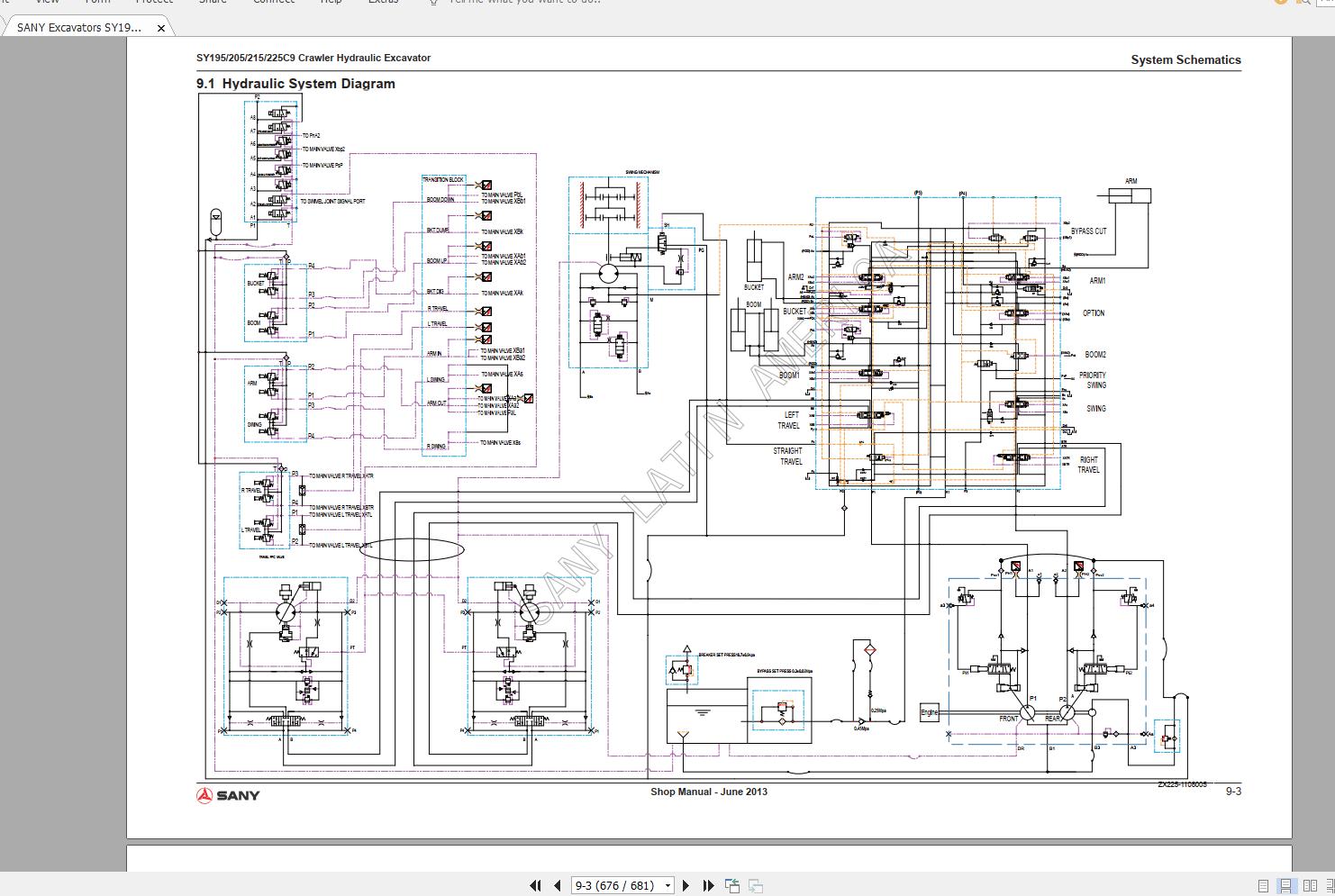Click the greyed next view button
1335x896 pixels.
coord(756,885)
